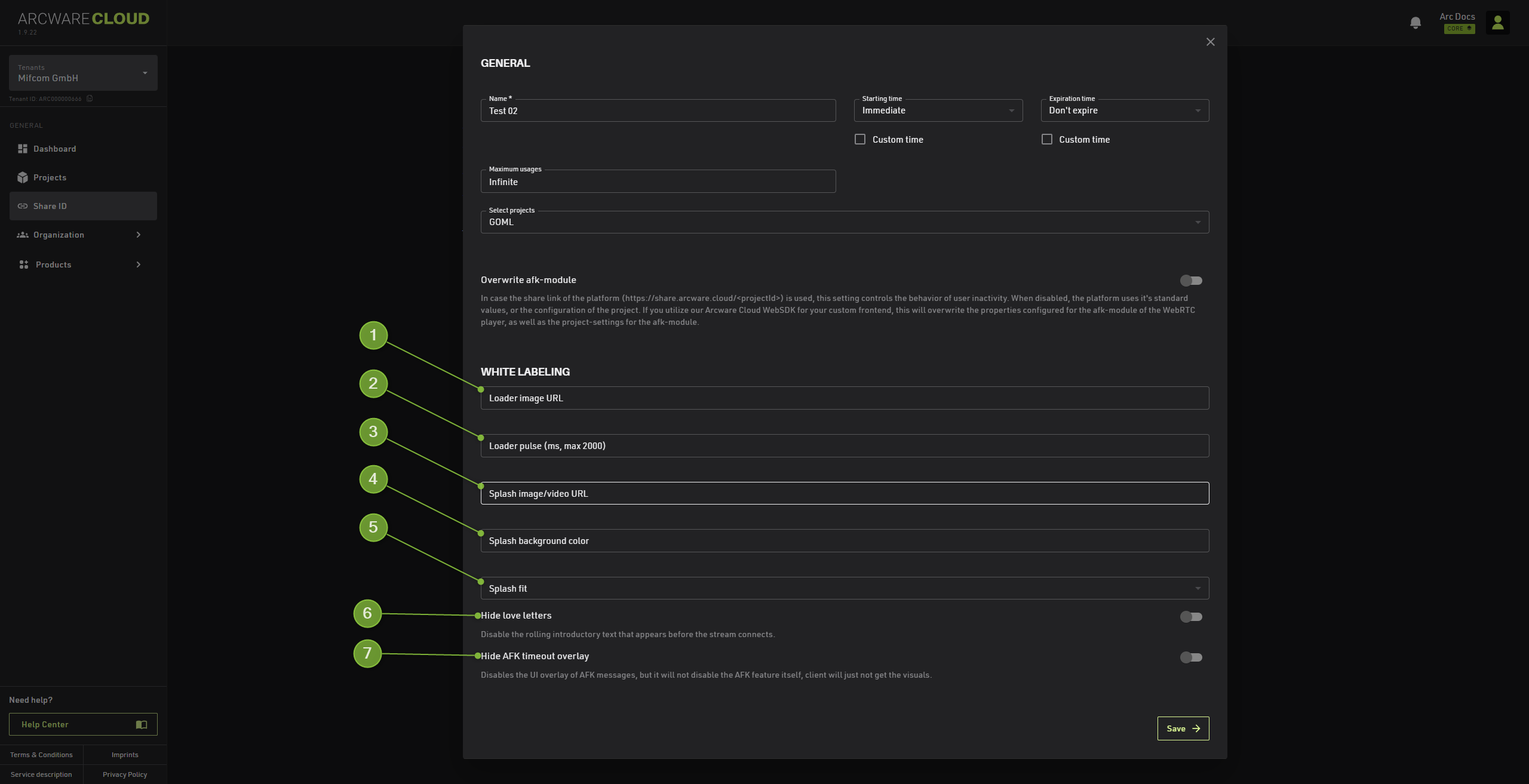Copy the Tenant ID via copy icon
The image size is (1529, 784).
pos(90,99)
